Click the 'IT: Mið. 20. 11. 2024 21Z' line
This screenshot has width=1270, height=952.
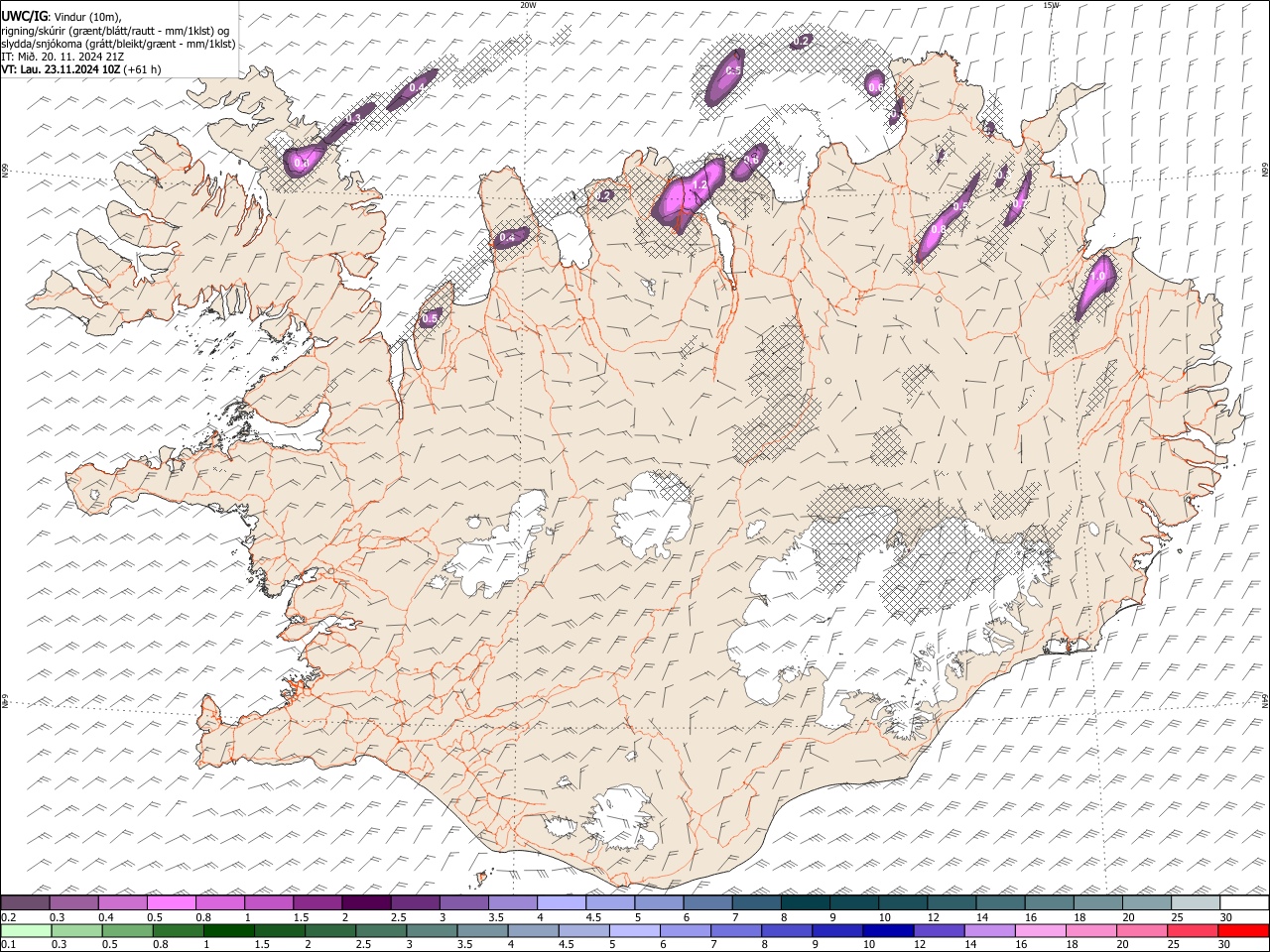point(63,57)
